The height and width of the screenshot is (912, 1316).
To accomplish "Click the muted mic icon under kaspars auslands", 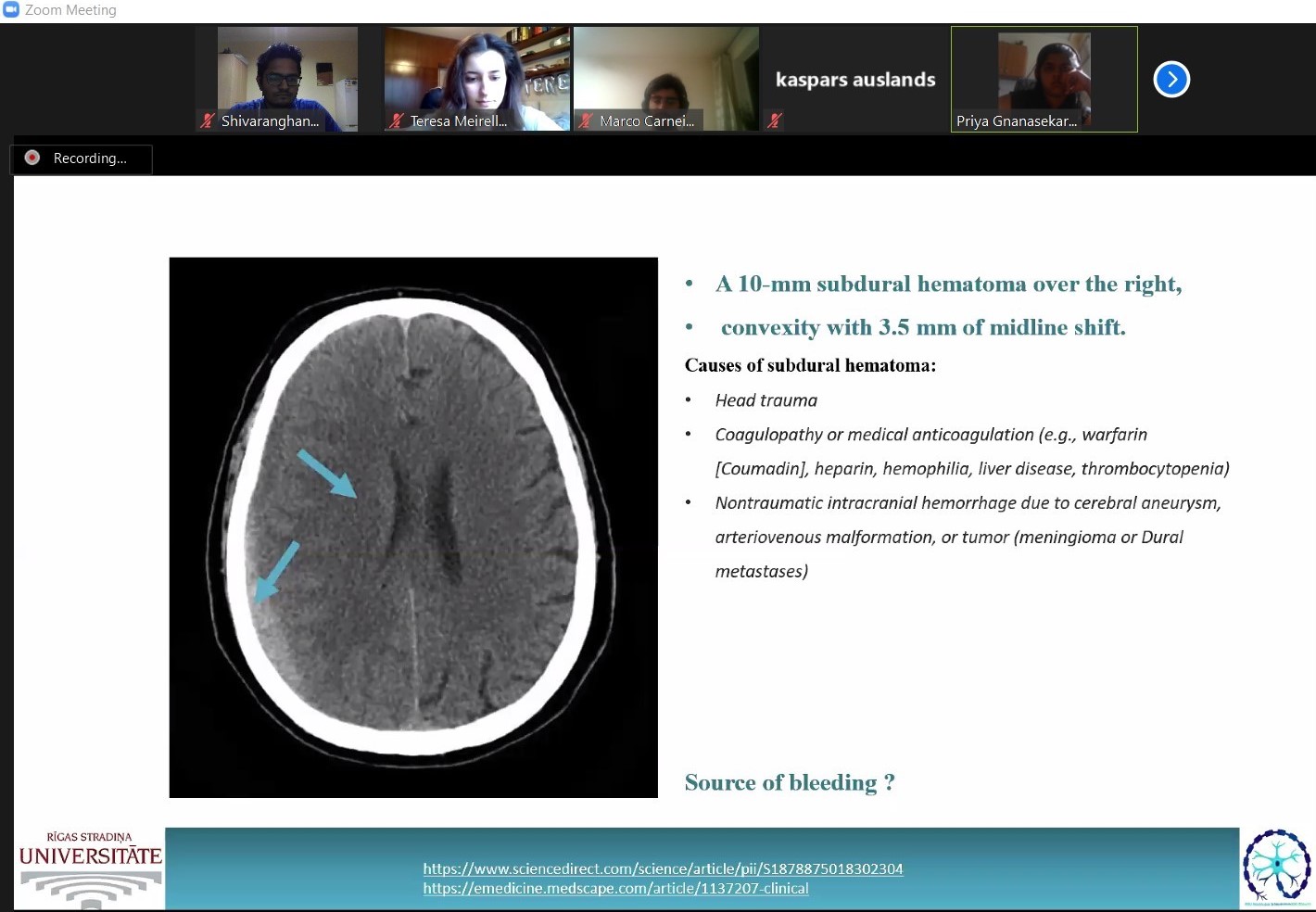I will [775, 120].
